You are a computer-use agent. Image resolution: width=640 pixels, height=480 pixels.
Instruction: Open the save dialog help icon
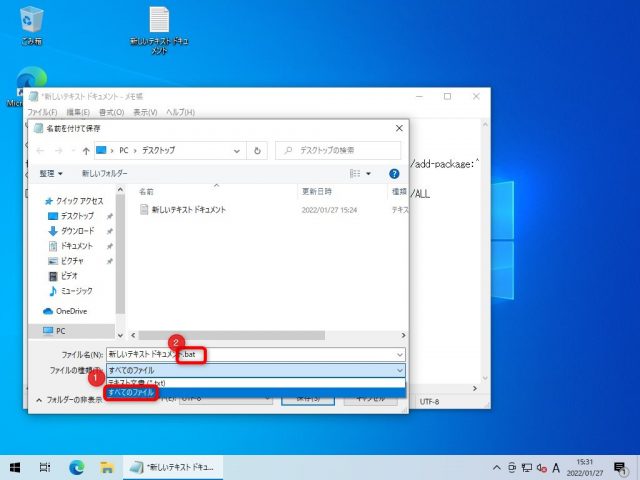pos(394,173)
